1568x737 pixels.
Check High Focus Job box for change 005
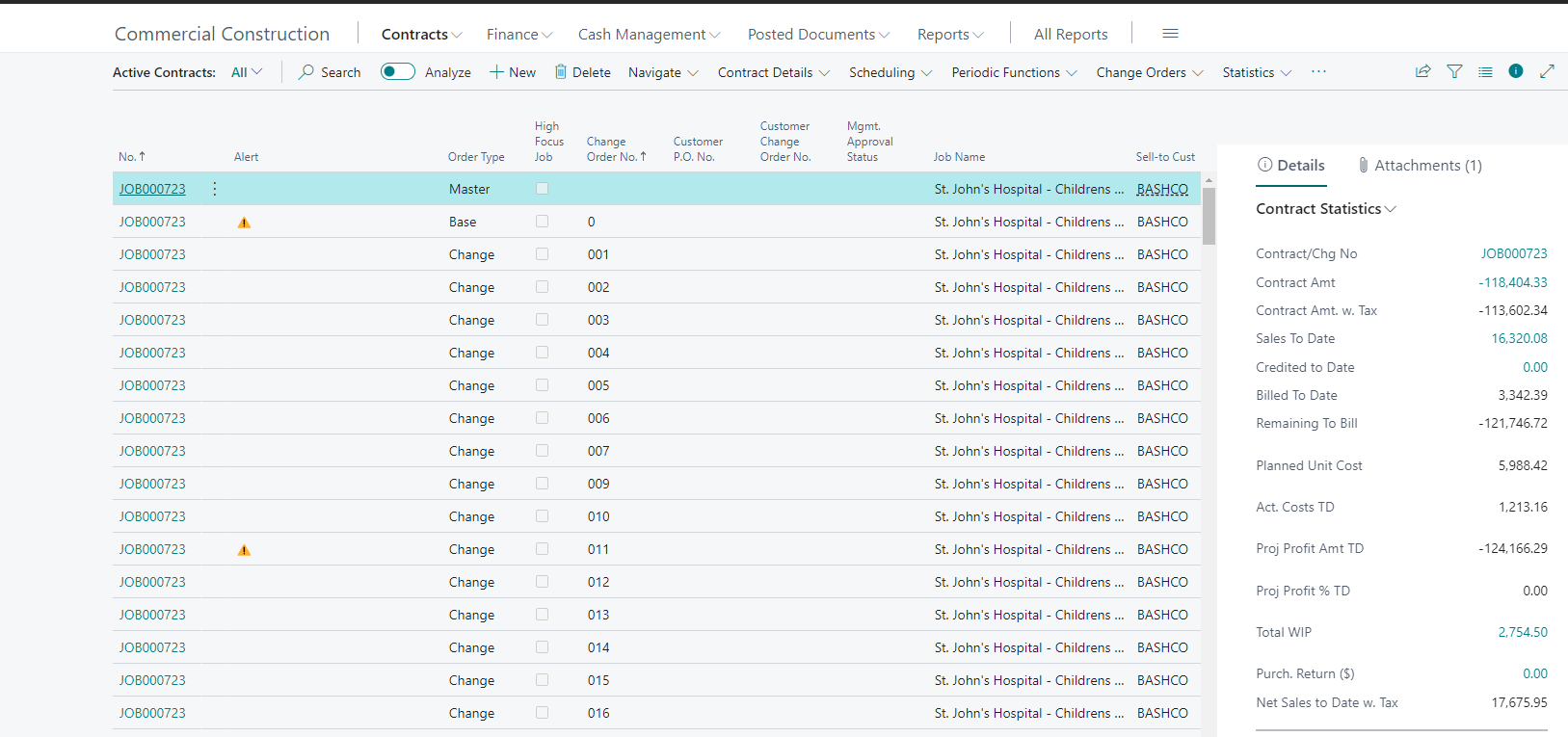tap(542, 385)
